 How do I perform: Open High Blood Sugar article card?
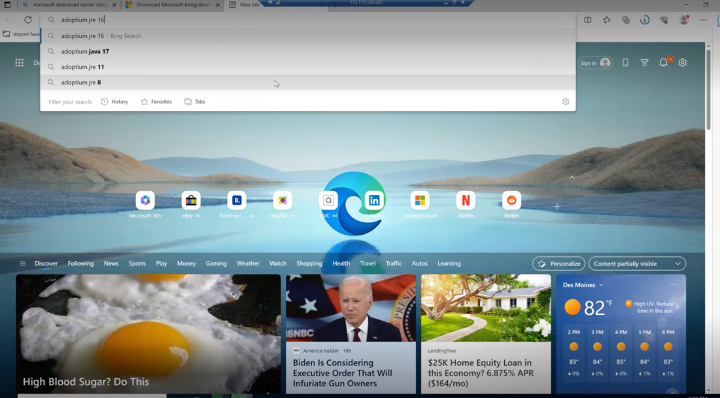coord(148,334)
